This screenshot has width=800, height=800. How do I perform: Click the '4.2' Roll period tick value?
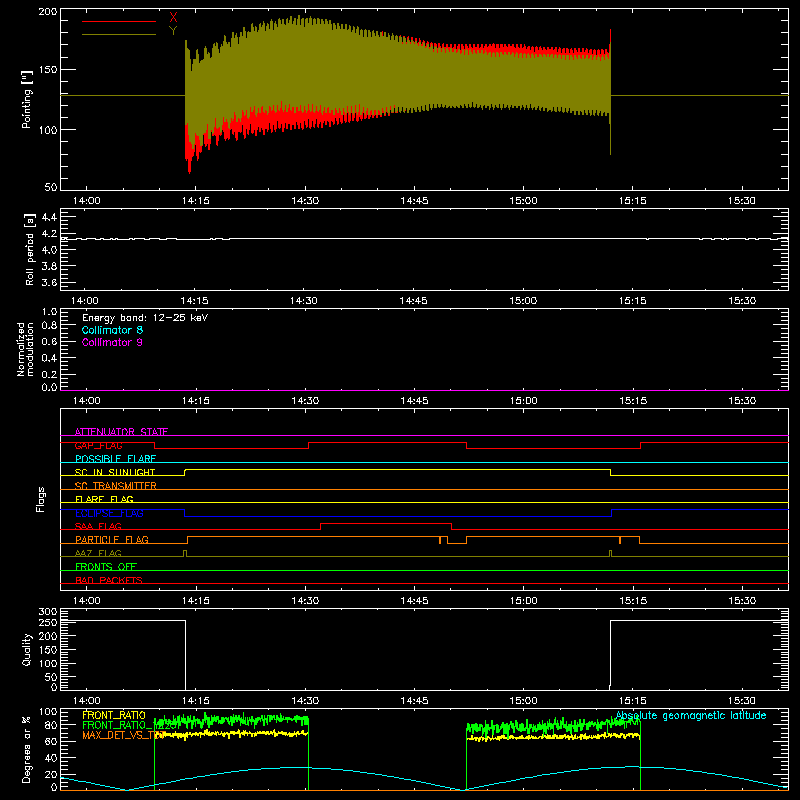coord(49,234)
